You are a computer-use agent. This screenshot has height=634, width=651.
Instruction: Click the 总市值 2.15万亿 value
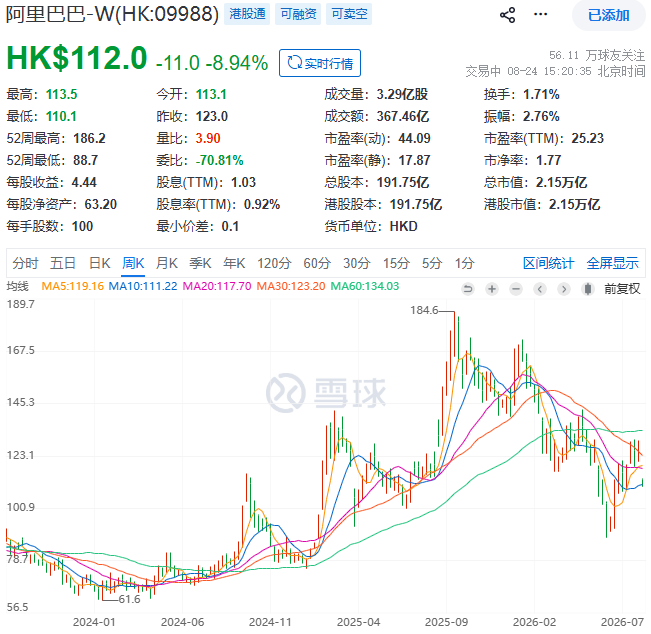pyautogui.click(x=561, y=182)
